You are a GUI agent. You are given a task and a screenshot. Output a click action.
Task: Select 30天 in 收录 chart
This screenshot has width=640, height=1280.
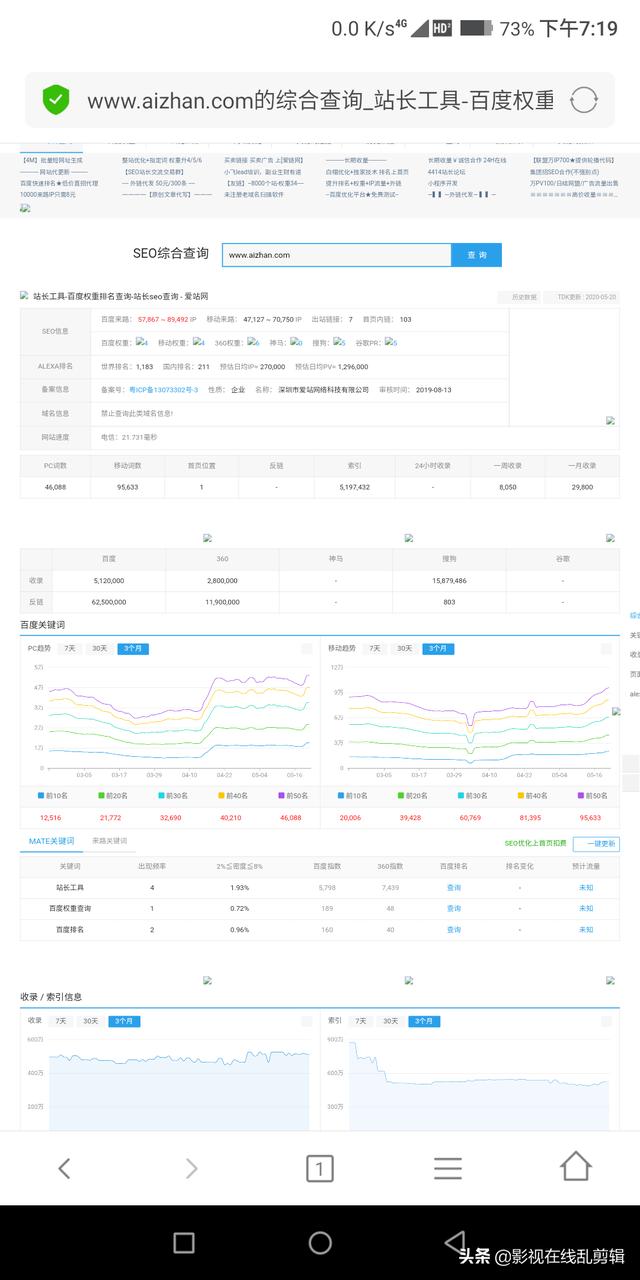91,1021
